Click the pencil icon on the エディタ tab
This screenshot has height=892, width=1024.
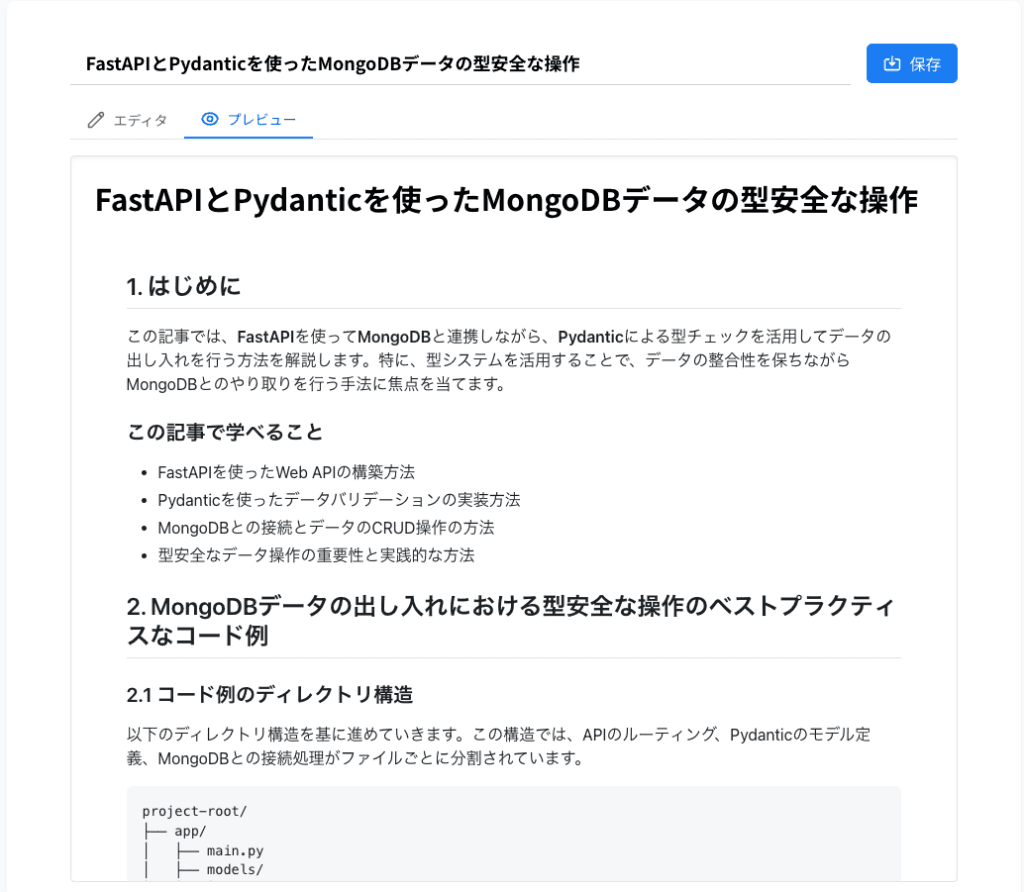click(x=96, y=120)
